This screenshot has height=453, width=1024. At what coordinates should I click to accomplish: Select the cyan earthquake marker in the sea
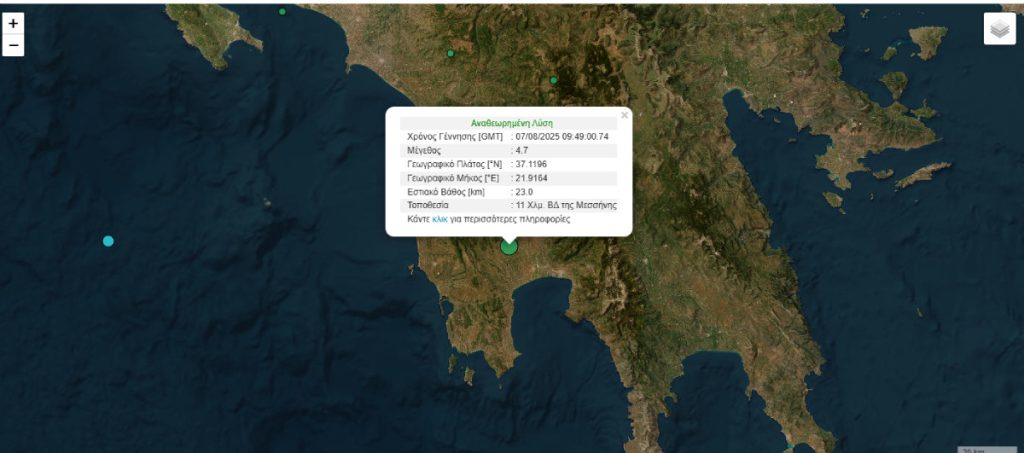108,241
